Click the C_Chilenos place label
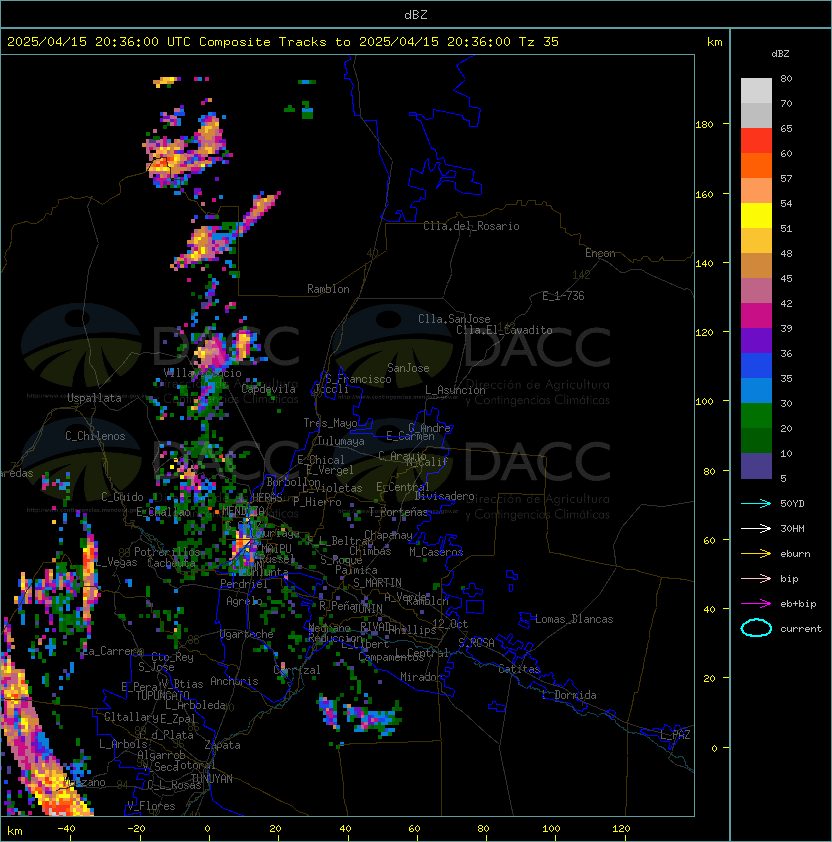Image resolution: width=832 pixels, height=842 pixels. pyautogui.click(x=95, y=436)
